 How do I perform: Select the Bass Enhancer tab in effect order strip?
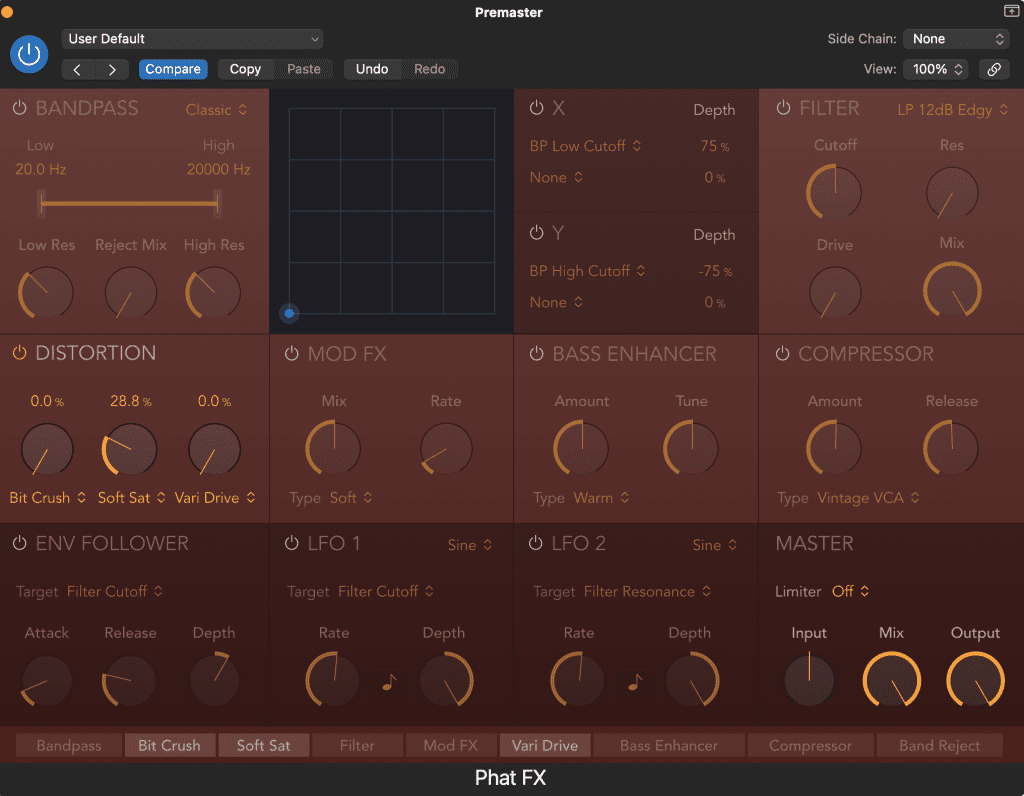(669, 745)
